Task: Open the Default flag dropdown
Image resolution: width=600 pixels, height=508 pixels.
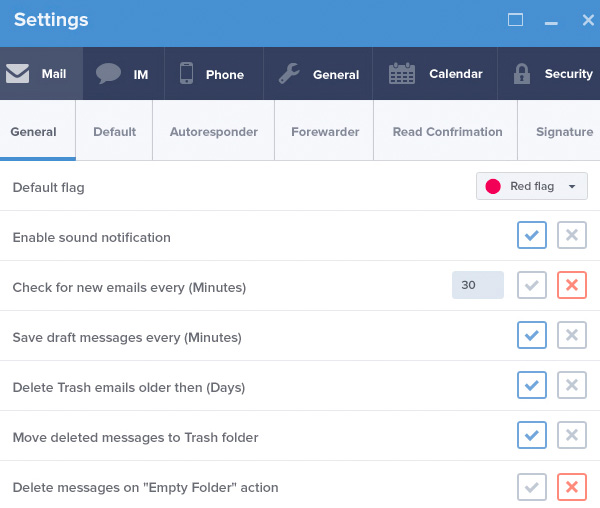Action: 531,186
